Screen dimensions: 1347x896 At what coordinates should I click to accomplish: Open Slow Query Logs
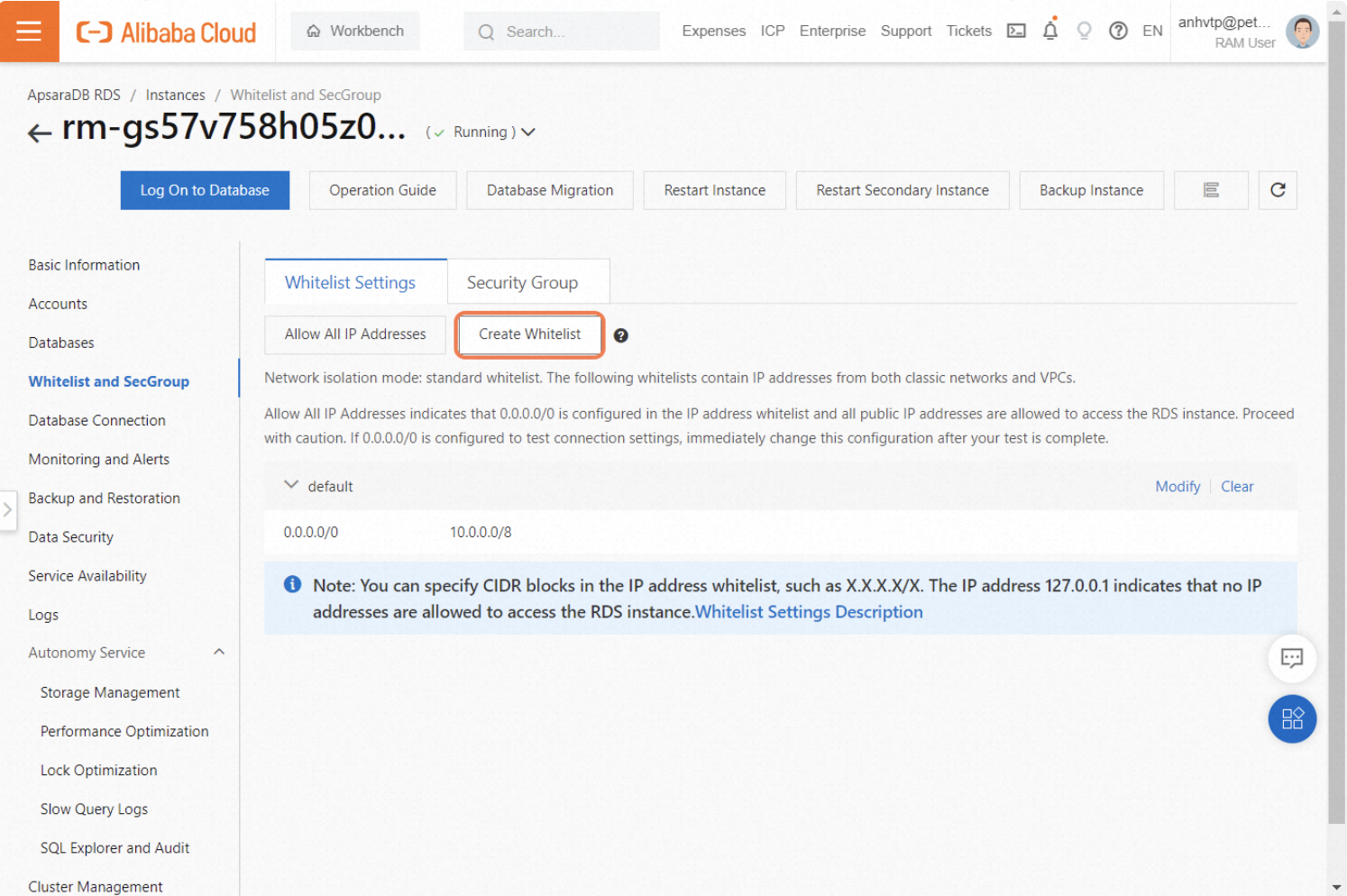94,809
